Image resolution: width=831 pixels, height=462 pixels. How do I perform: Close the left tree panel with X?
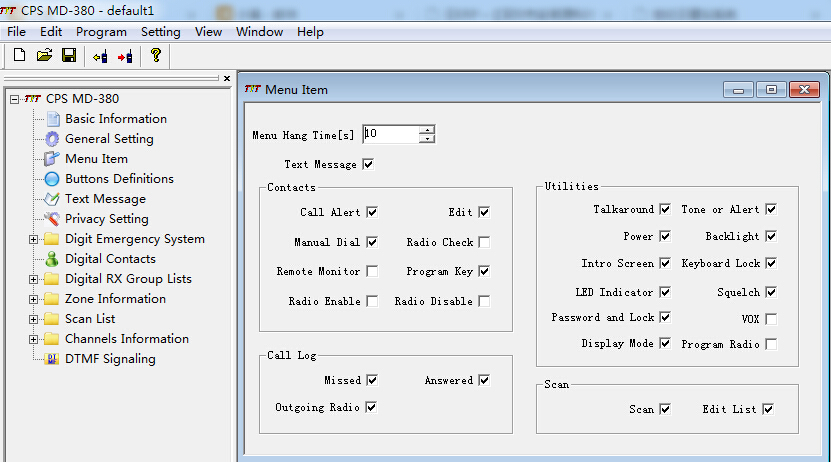[227, 78]
